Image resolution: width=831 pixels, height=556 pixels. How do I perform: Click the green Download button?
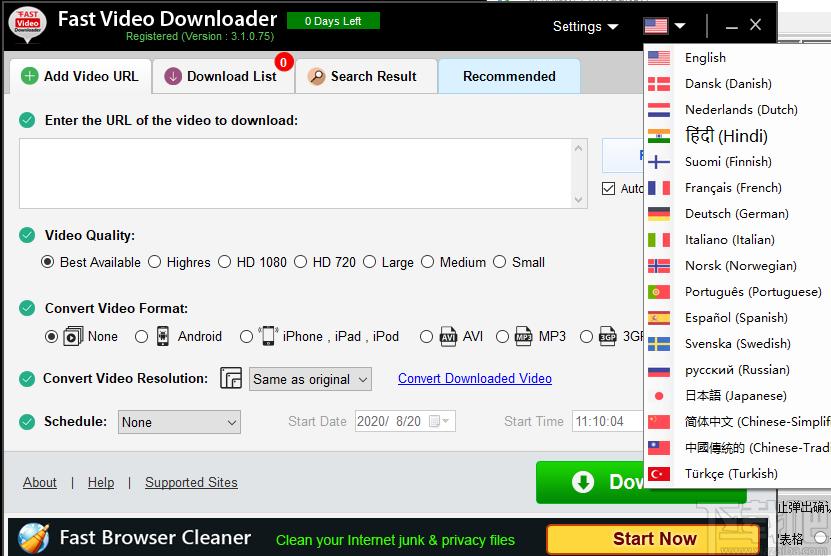[590, 482]
